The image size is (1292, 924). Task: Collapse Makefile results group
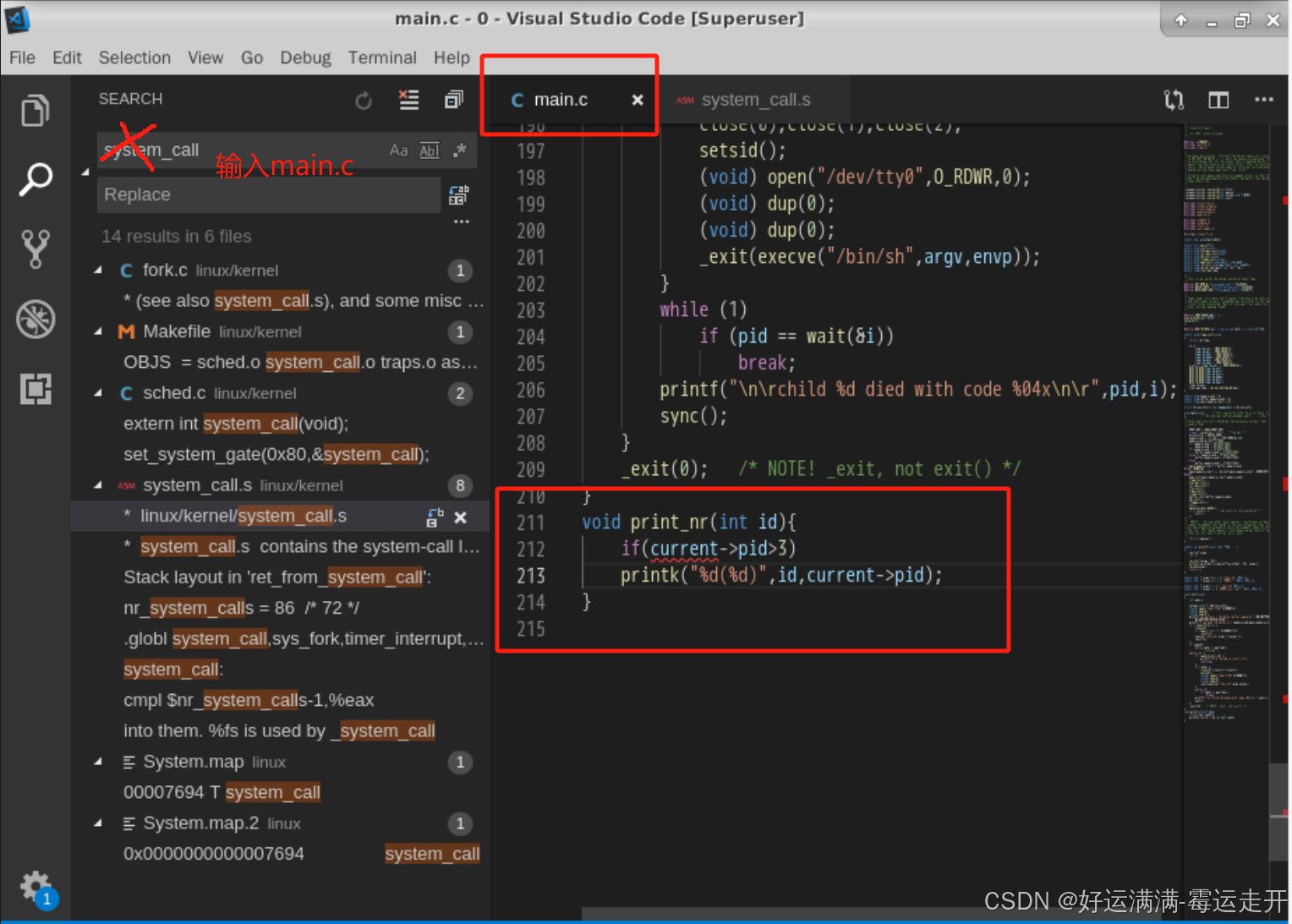pyautogui.click(x=98, y=332)
